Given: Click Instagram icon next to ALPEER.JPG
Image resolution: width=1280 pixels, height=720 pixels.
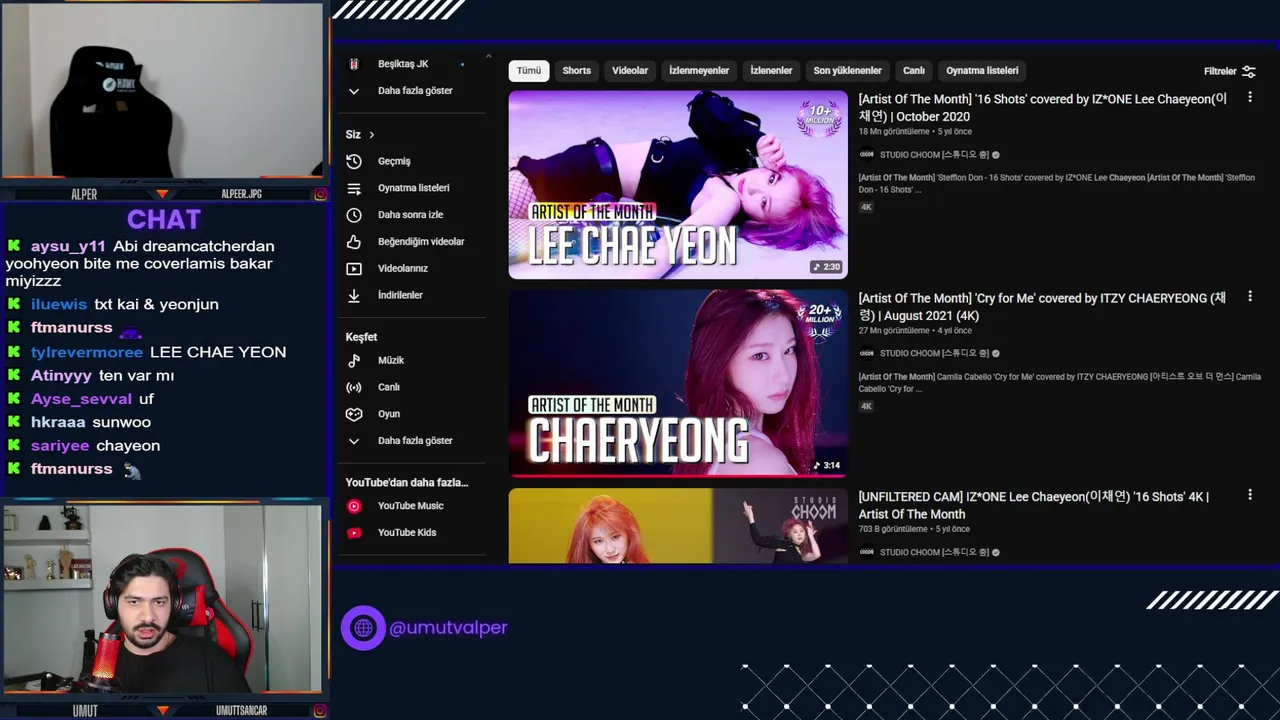Looking at the screenshot, I should [320, 194].
